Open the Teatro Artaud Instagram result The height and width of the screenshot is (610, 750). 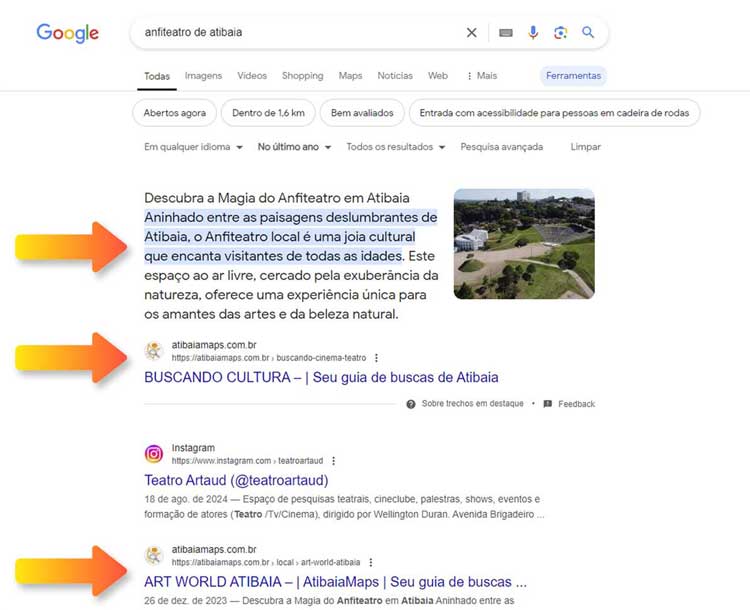pyautogui.click(x=236, y=480)
